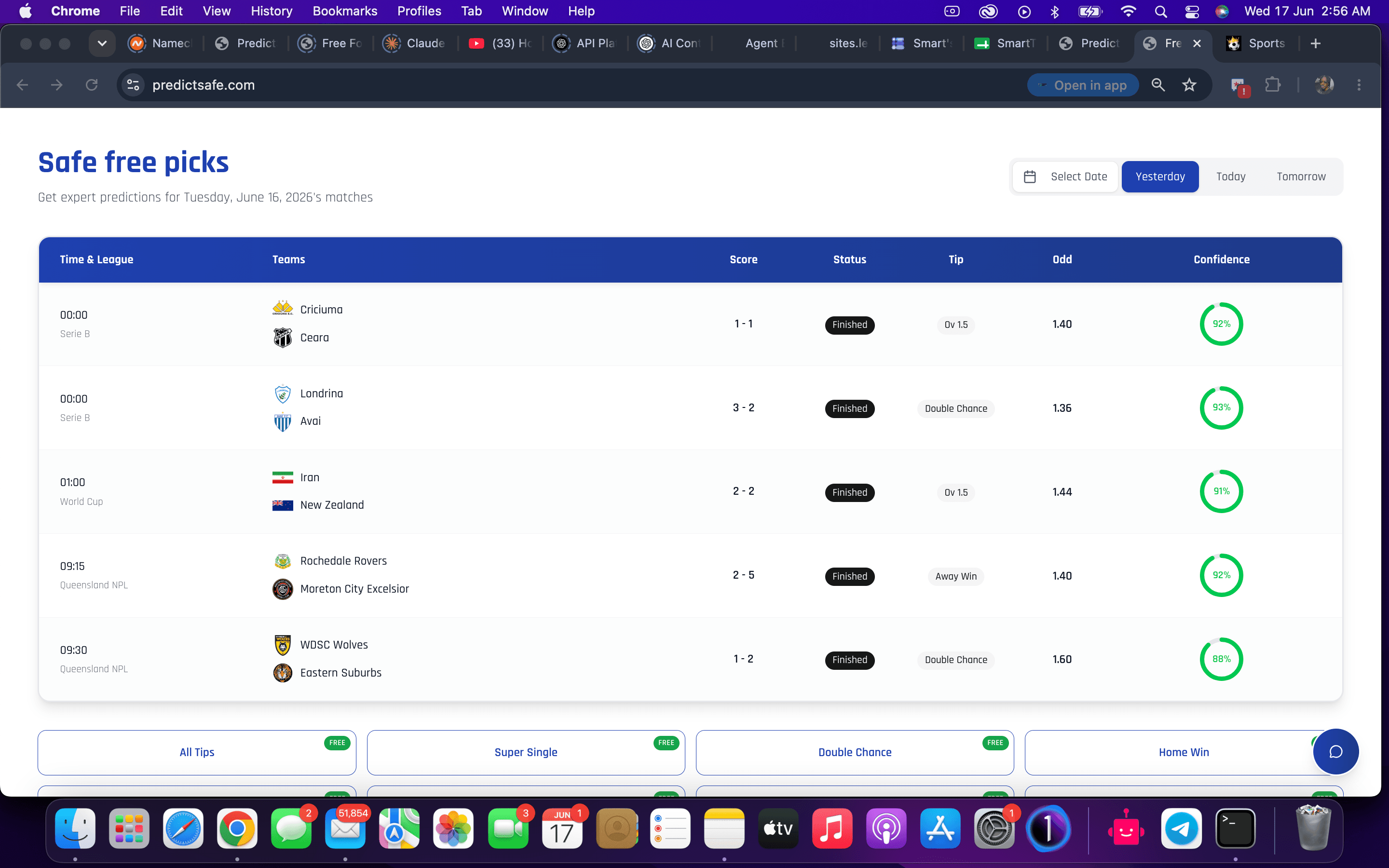
Task: Click the Avai team crest
Action: pyautogui.click(x=283, y=421)
